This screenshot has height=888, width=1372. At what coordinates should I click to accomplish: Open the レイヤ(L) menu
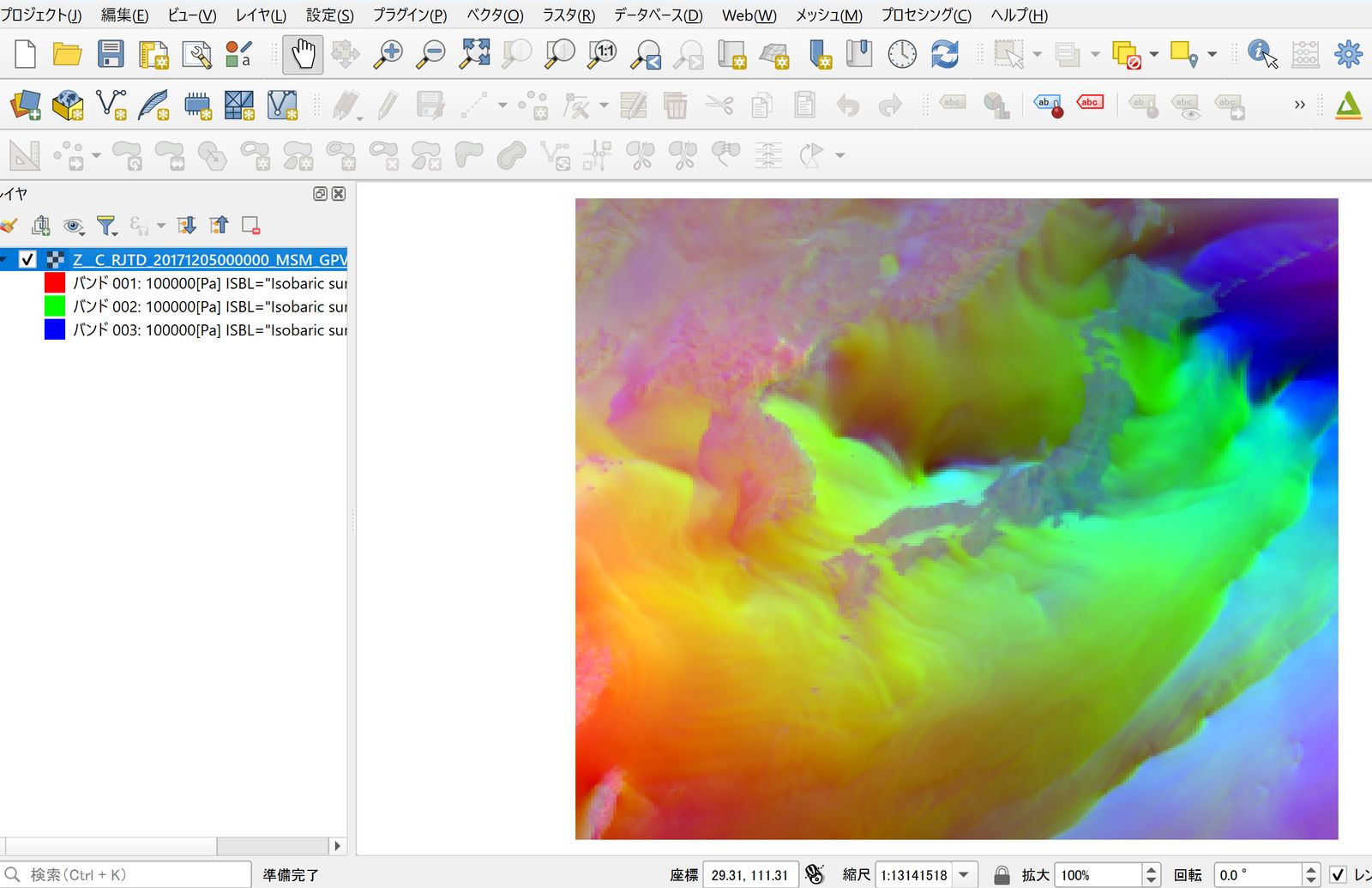coord(261,15)
